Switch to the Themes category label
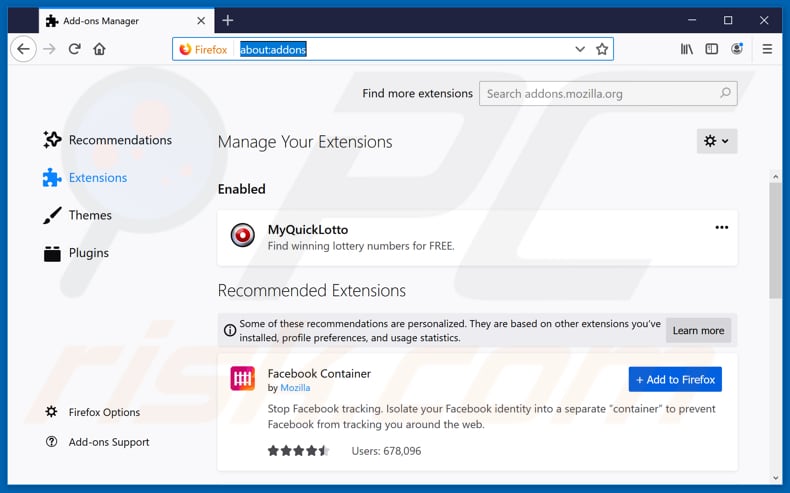Image resolution: width=790 pixels, height=493 pixels. [x=90, y=215]
